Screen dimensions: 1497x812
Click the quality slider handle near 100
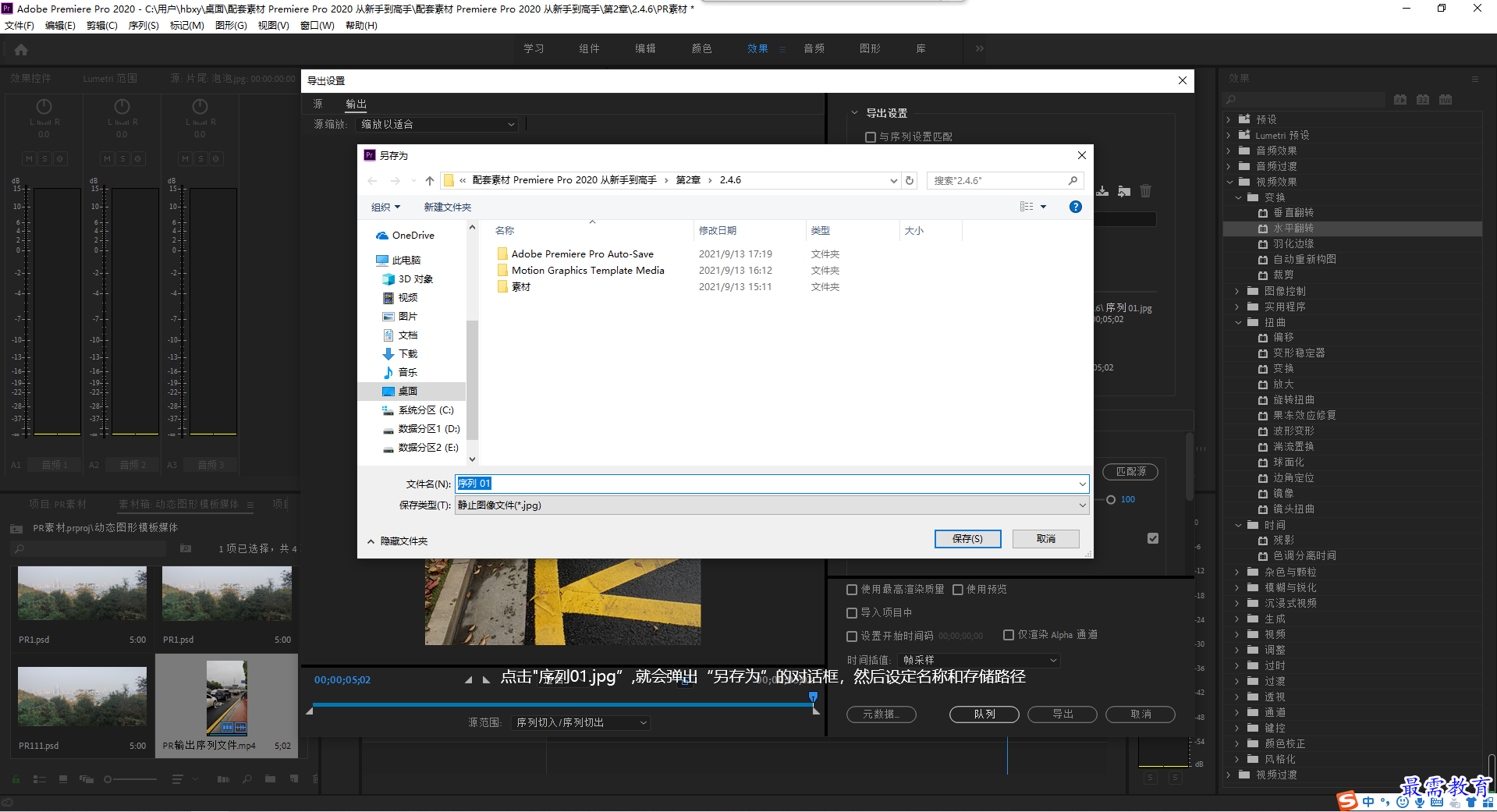coord(1111,500)
